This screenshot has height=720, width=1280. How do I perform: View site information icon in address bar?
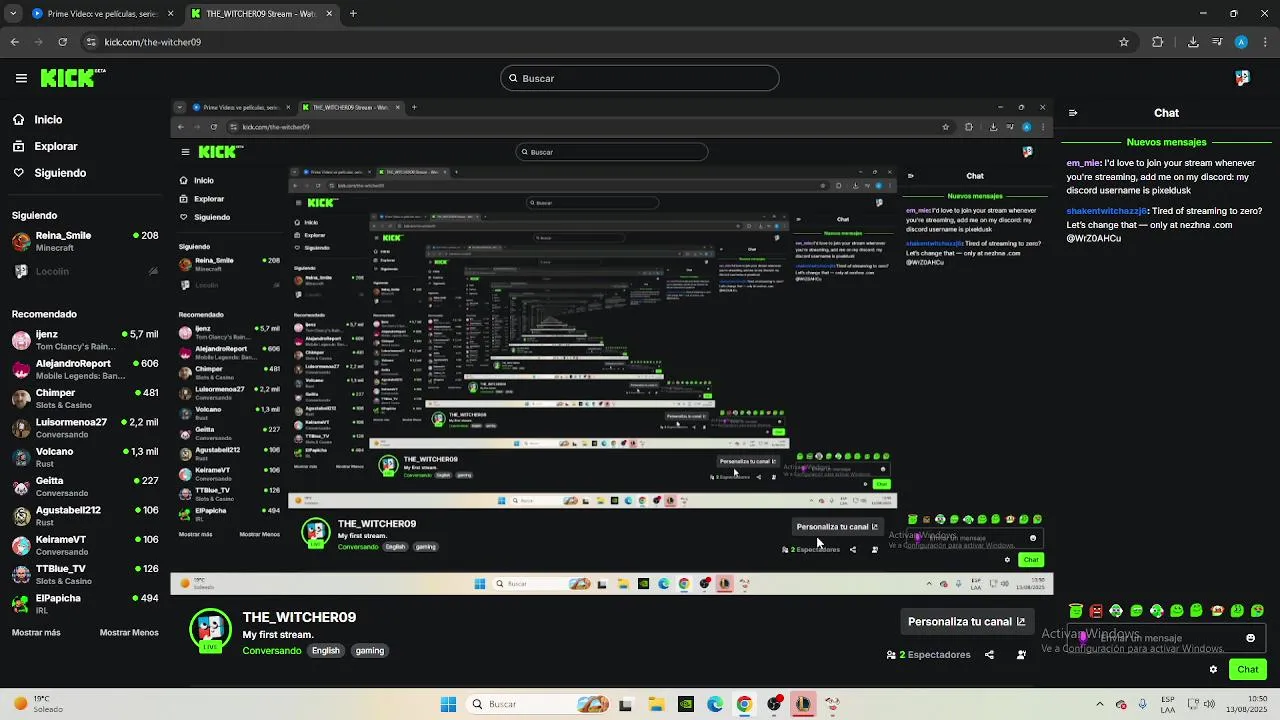[x=91, y=42]
